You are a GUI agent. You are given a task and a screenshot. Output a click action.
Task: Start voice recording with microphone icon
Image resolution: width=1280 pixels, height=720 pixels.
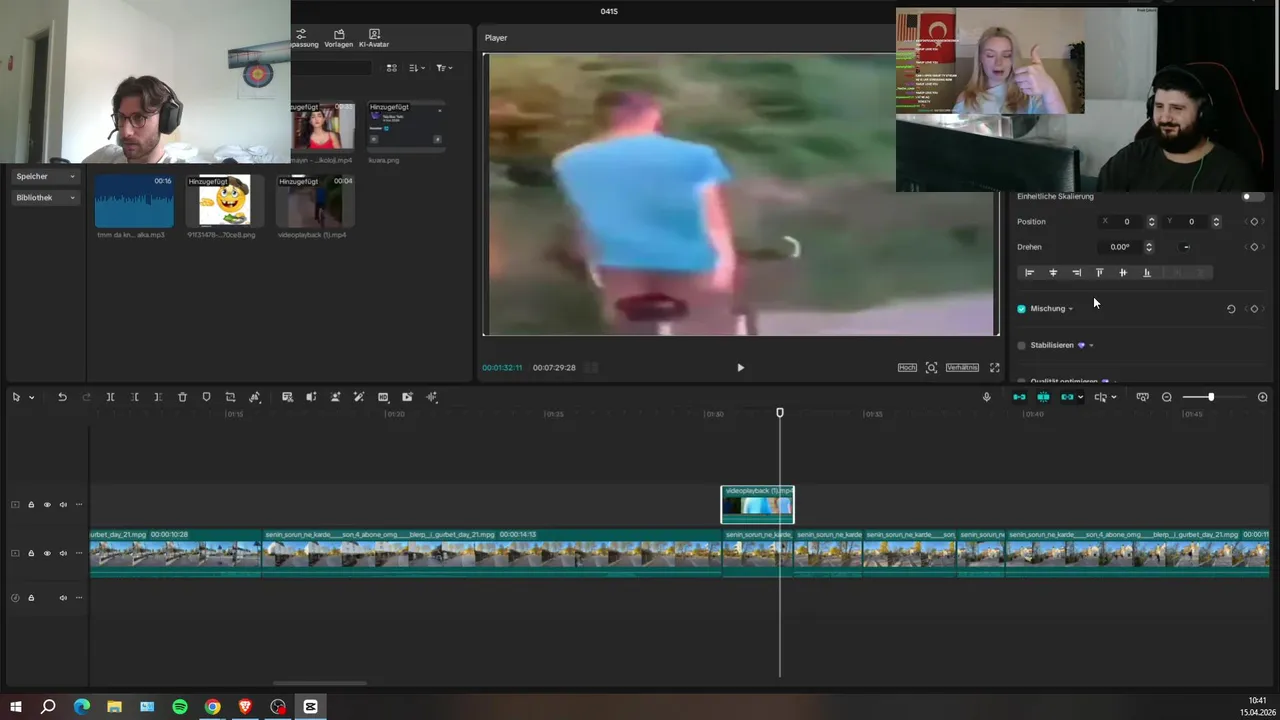986,397
